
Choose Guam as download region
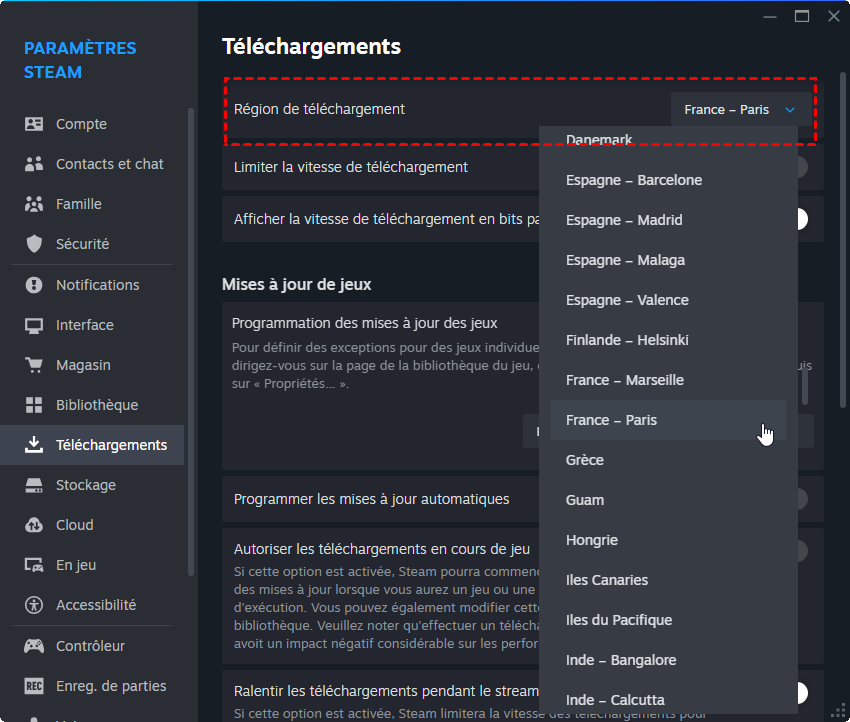[668, 500]
